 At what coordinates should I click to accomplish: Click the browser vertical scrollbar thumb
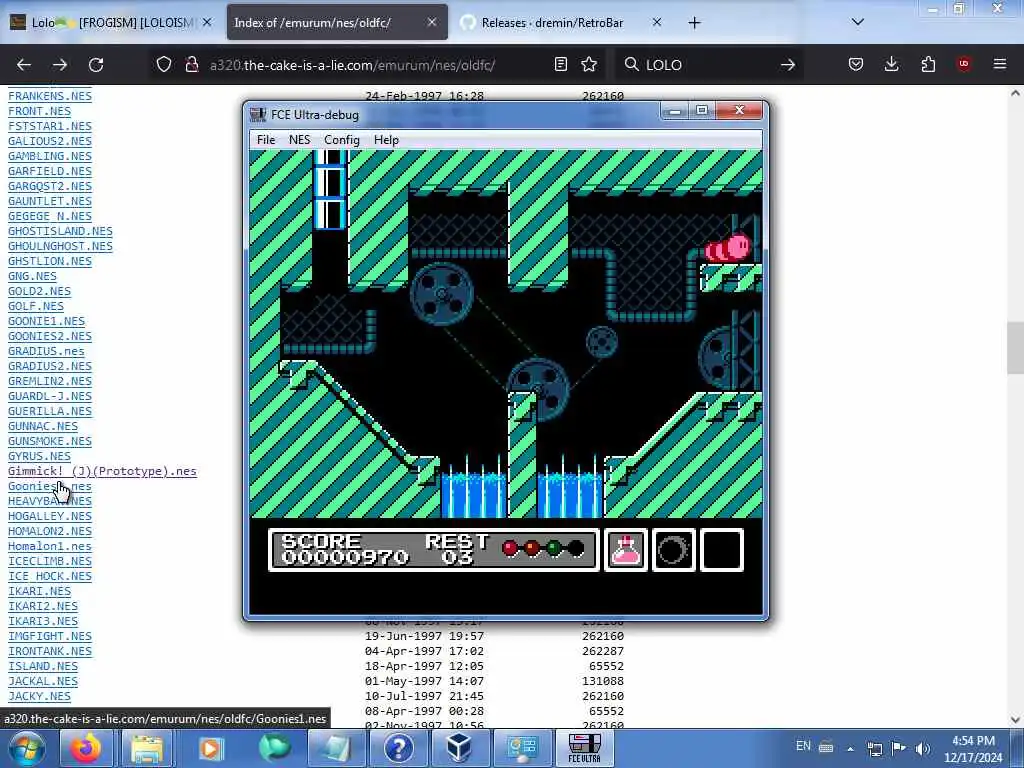pyautogui.click(x=1015, y=347)
